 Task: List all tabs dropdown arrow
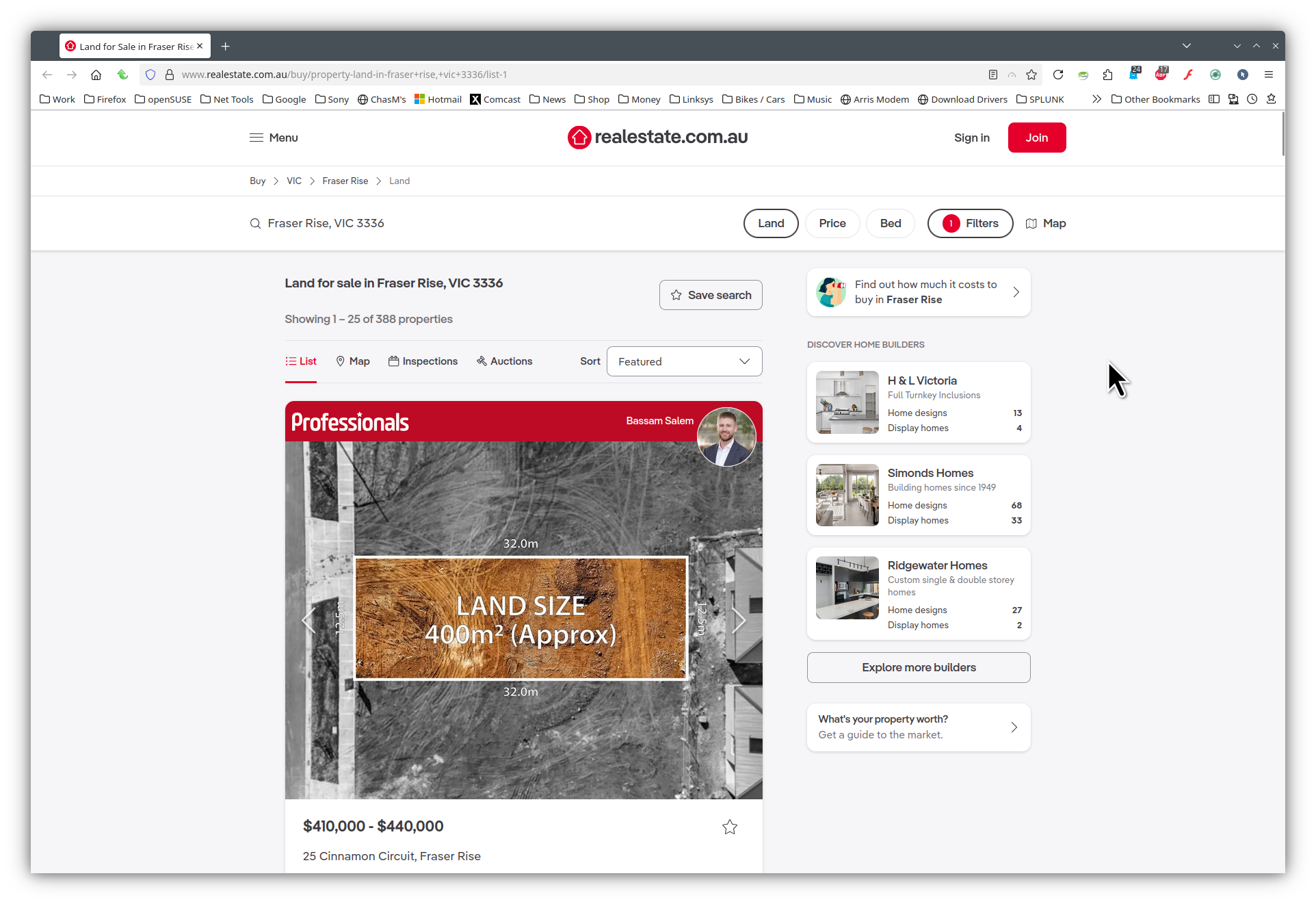click(1187, 46)
